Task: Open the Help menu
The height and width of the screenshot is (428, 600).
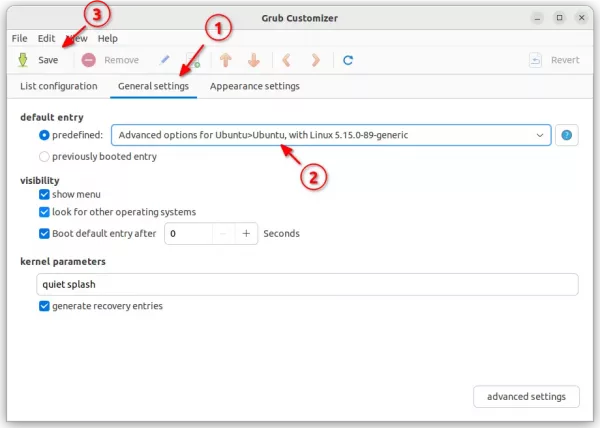Action: [108, 38]
